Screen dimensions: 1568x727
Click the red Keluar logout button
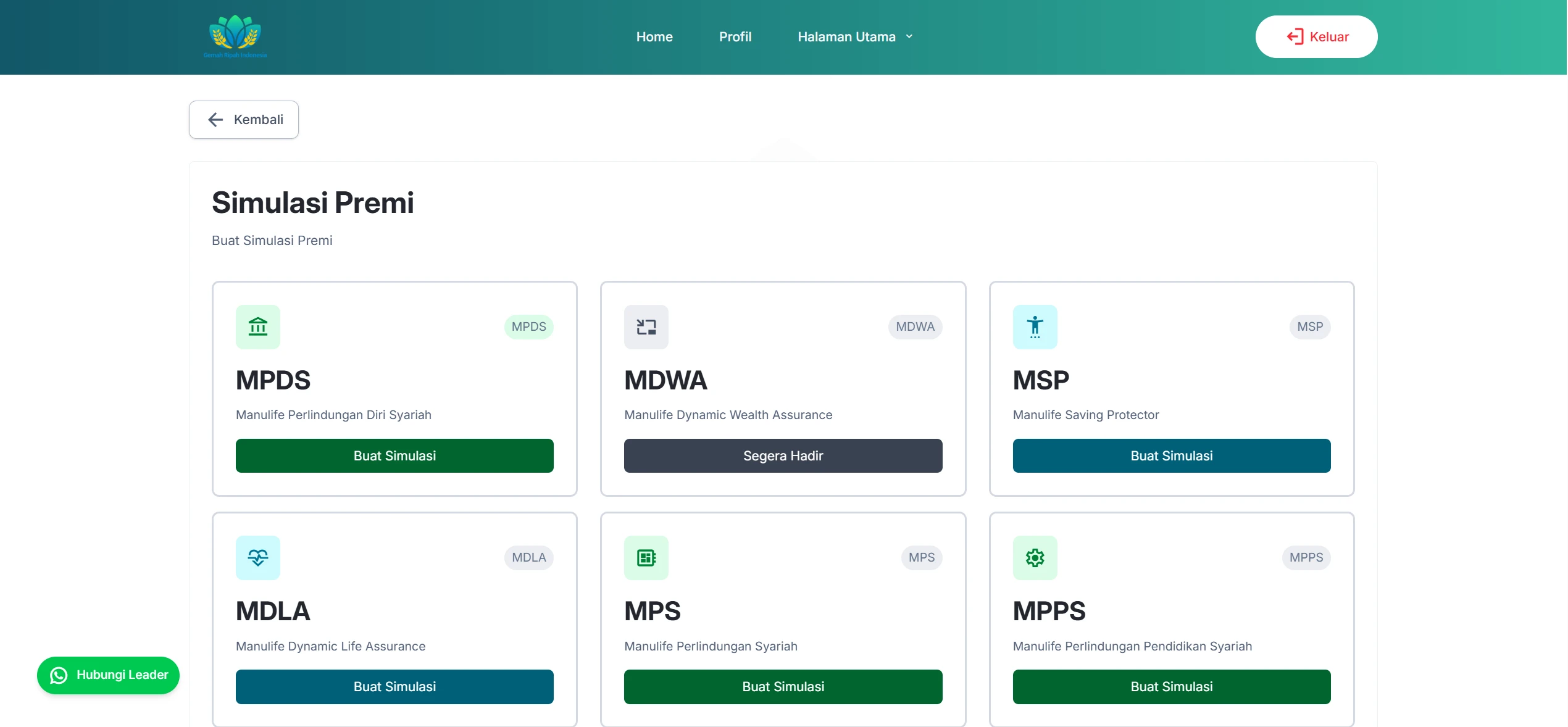coord(1316,37)
